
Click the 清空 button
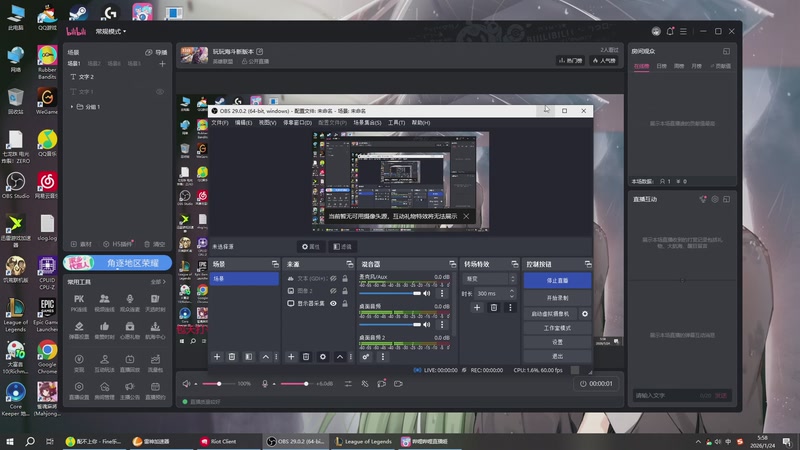click(155, 244)
